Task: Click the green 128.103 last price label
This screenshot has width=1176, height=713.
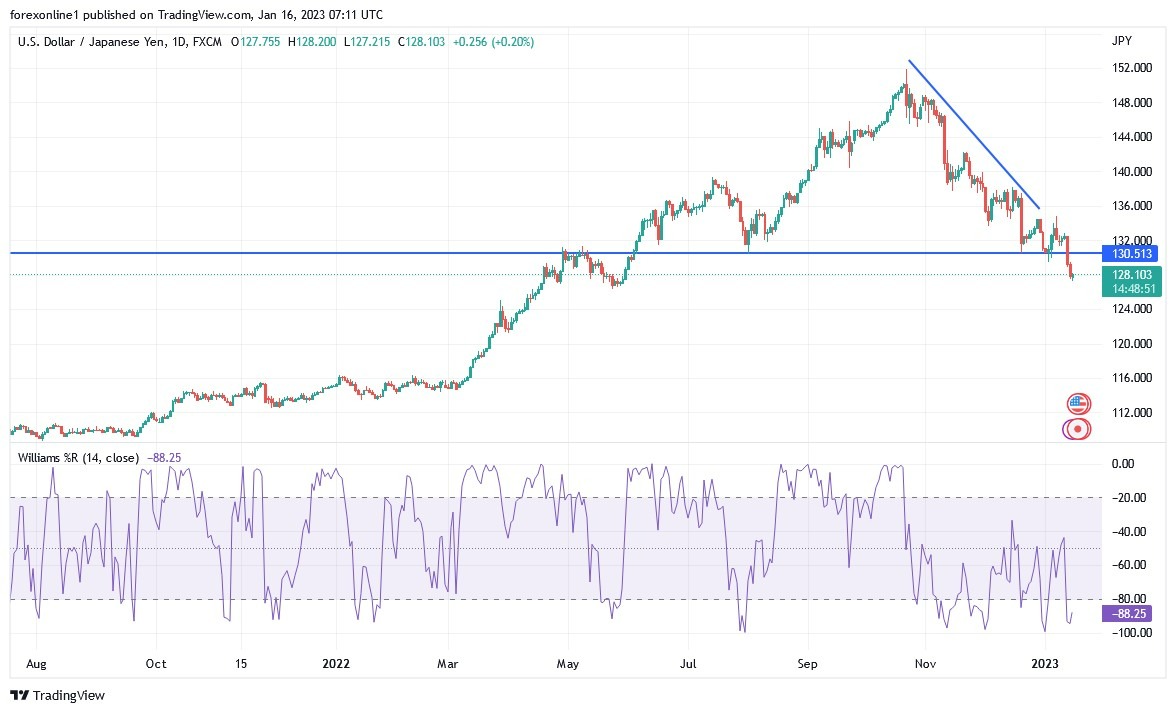Action: [x=1130, y=274]
